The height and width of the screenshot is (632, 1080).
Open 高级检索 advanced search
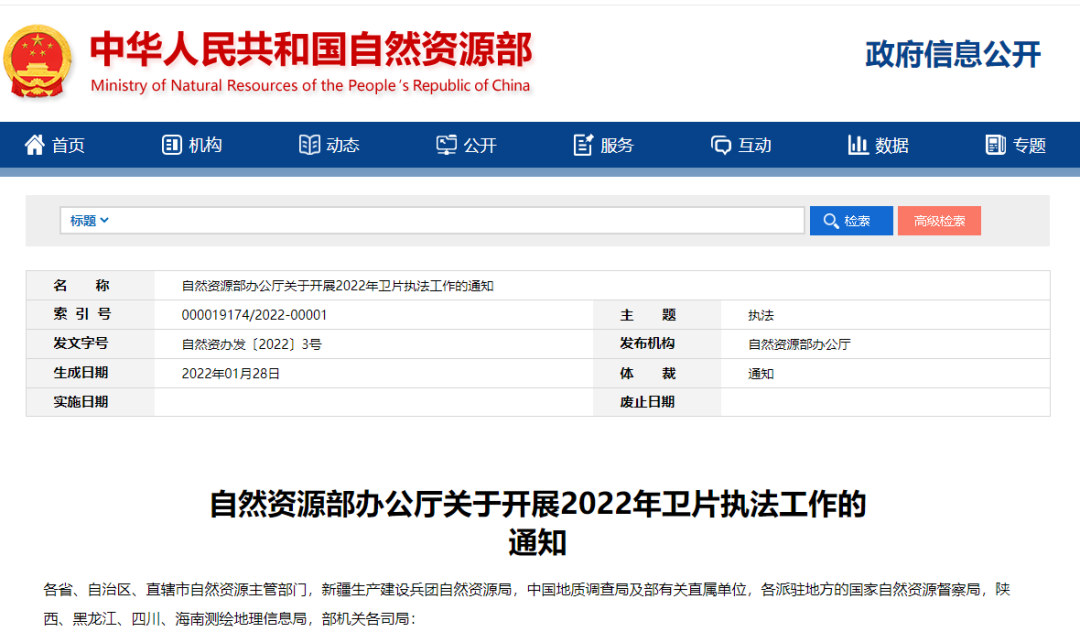point(939,221)
